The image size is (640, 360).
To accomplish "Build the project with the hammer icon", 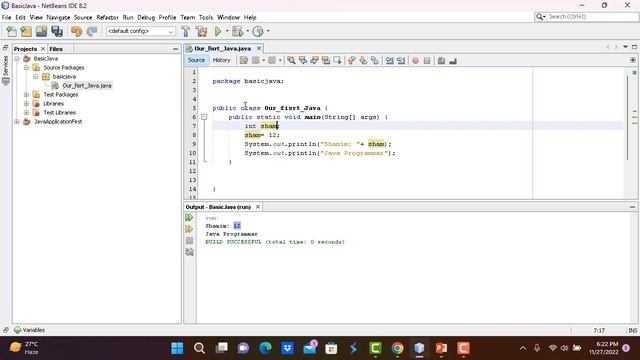I will tap(186, 31).
